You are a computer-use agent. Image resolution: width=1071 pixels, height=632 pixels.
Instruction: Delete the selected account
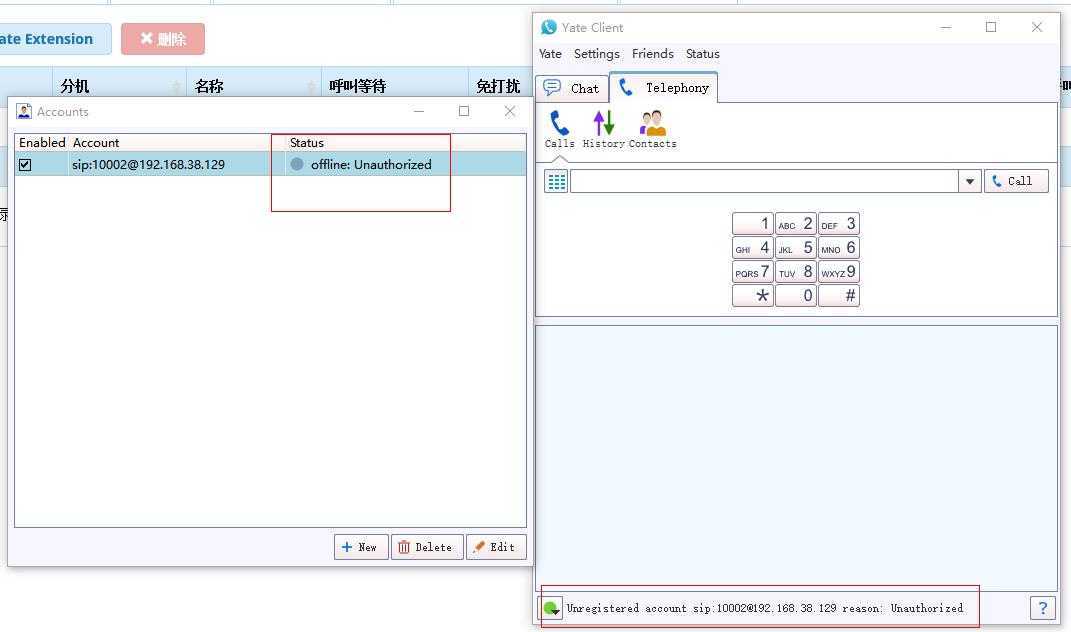pos(426,547)
